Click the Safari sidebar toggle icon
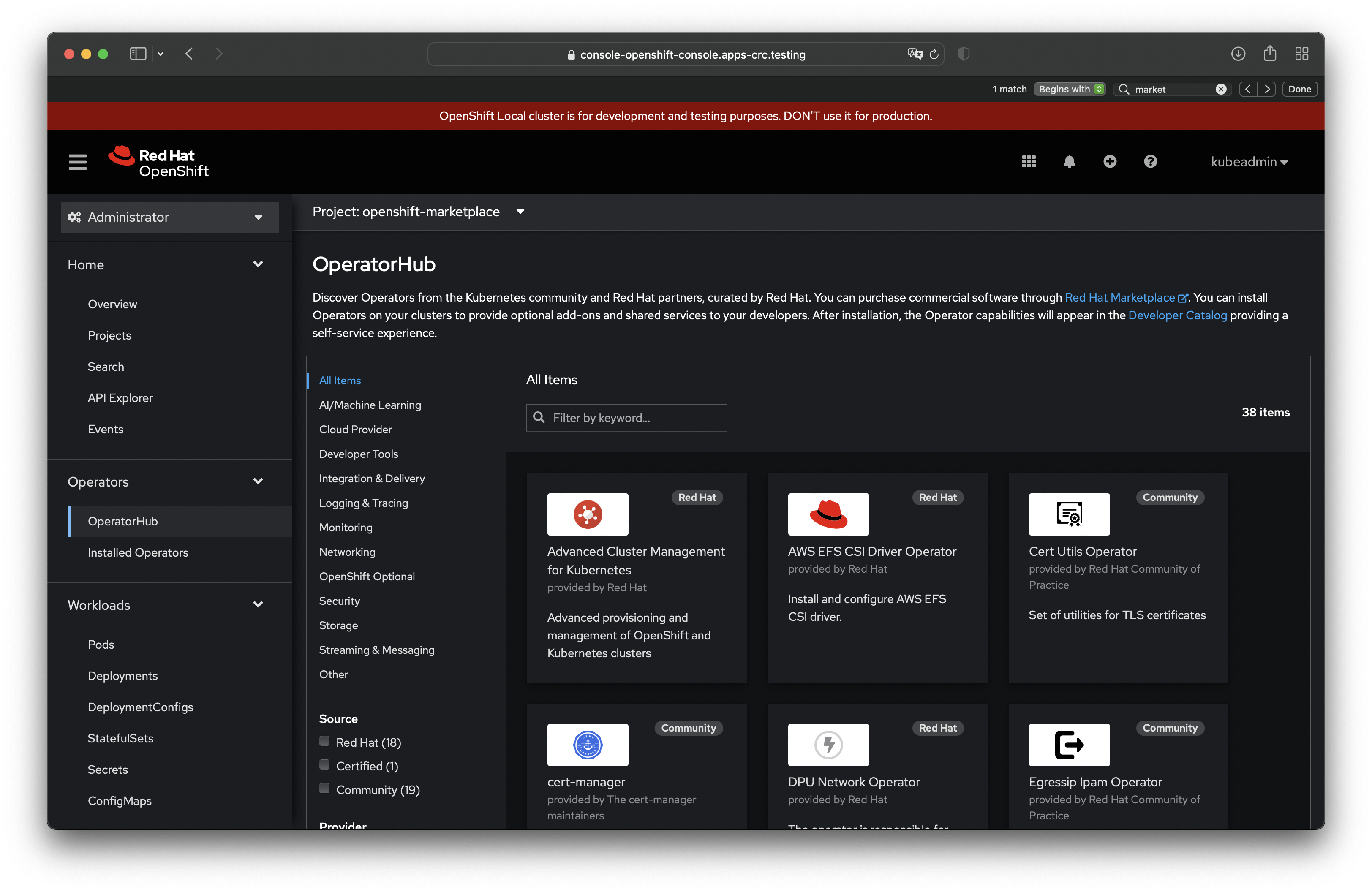 pos(138,54)
